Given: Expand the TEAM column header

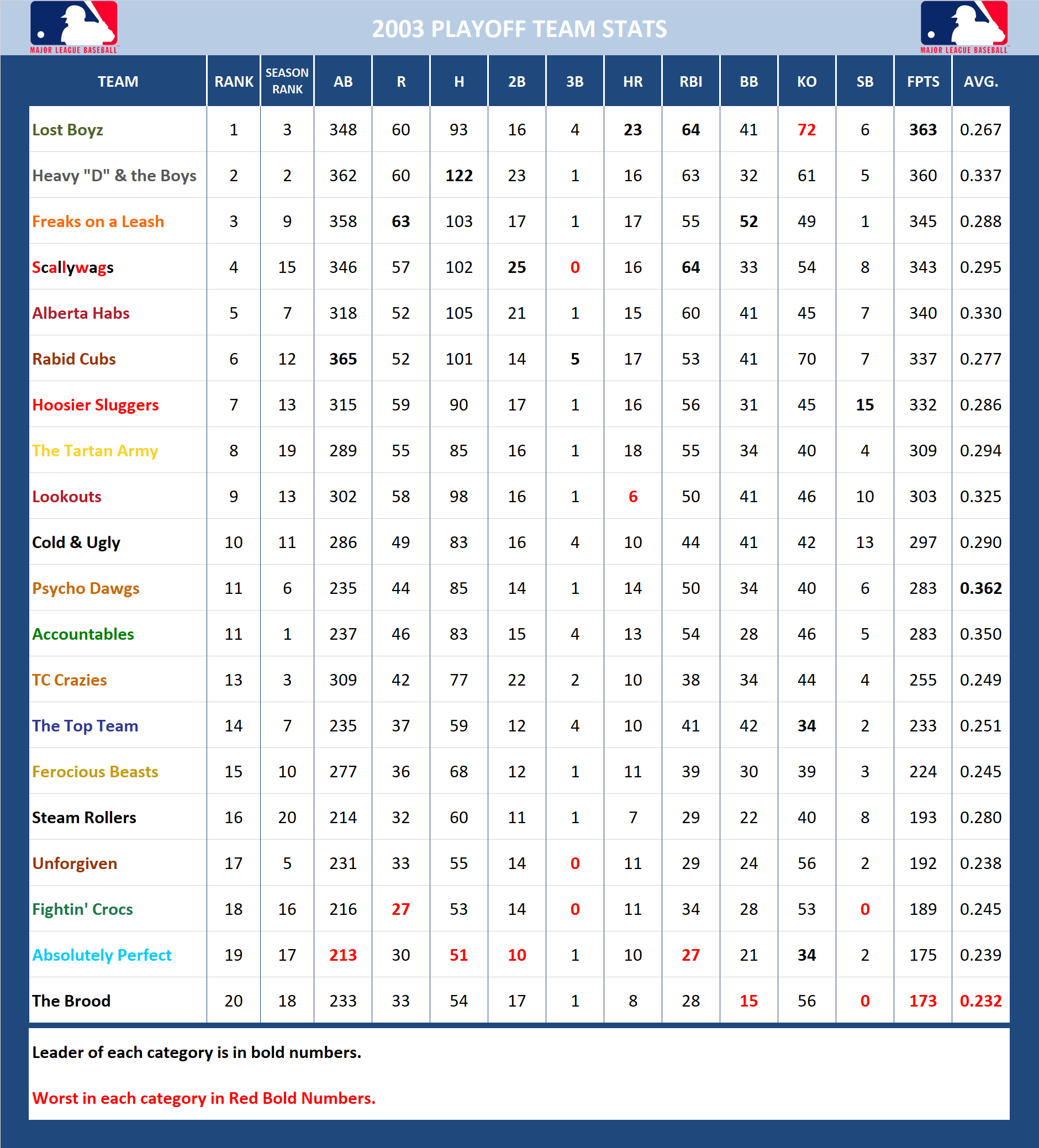Looking at the screenshot, I should coord(117,81).
